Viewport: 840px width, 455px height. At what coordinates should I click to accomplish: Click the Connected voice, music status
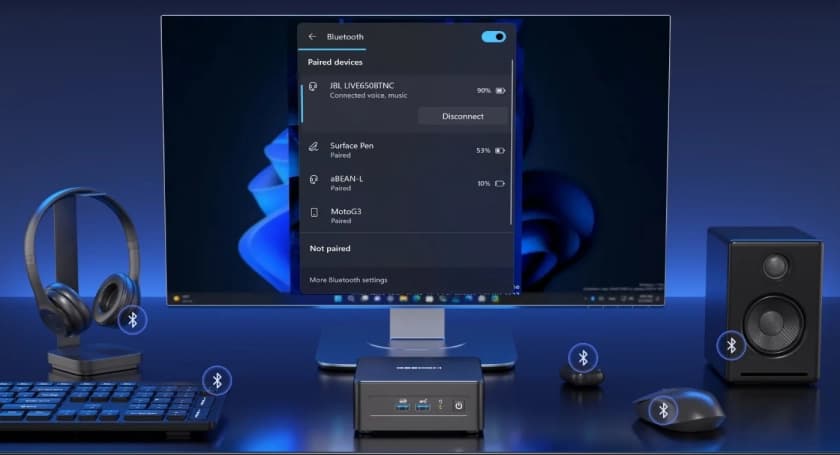pyautogui.click(x=368, y=95)
